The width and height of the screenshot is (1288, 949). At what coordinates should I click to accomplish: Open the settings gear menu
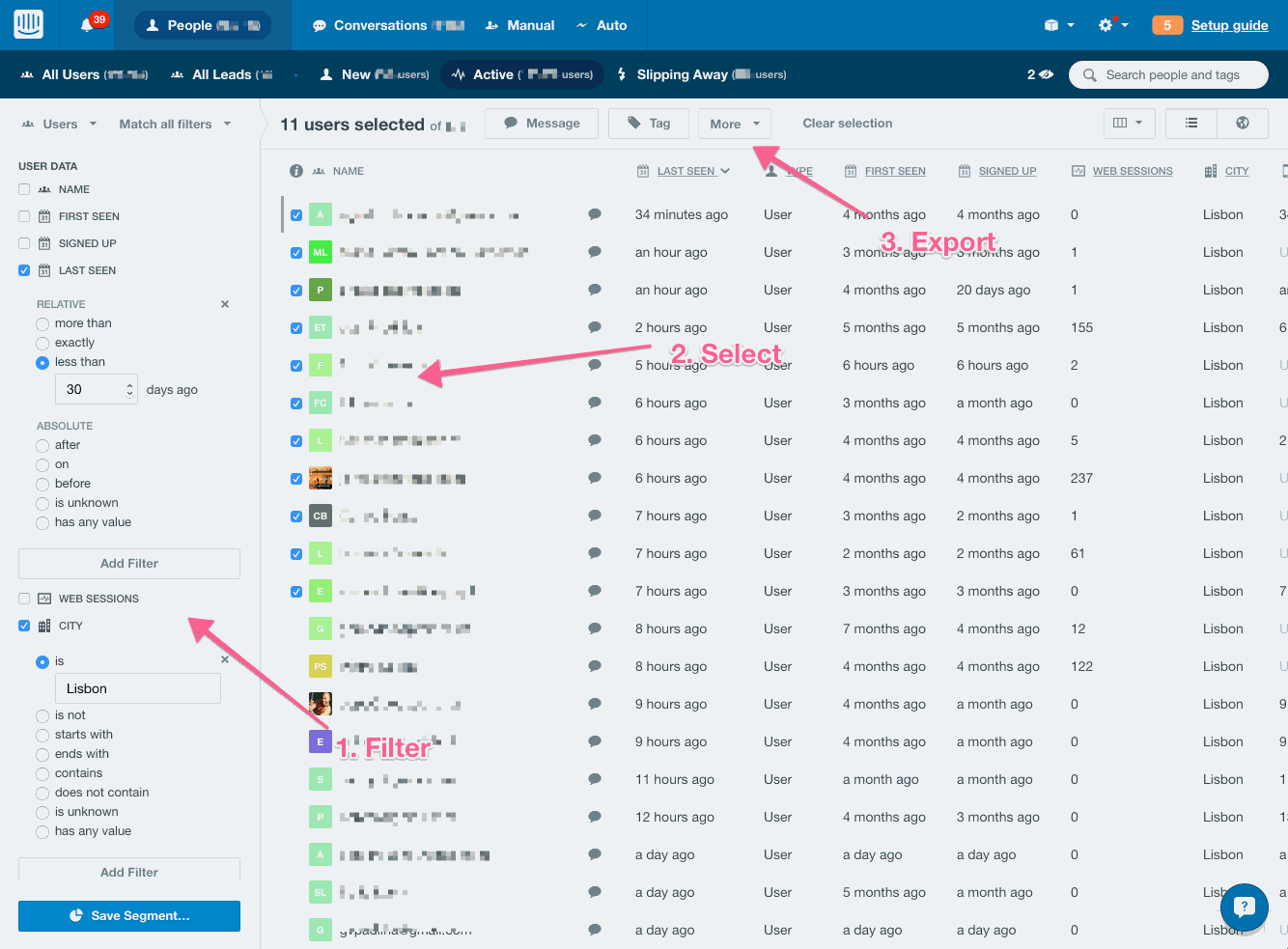(x=1106, y=25)
